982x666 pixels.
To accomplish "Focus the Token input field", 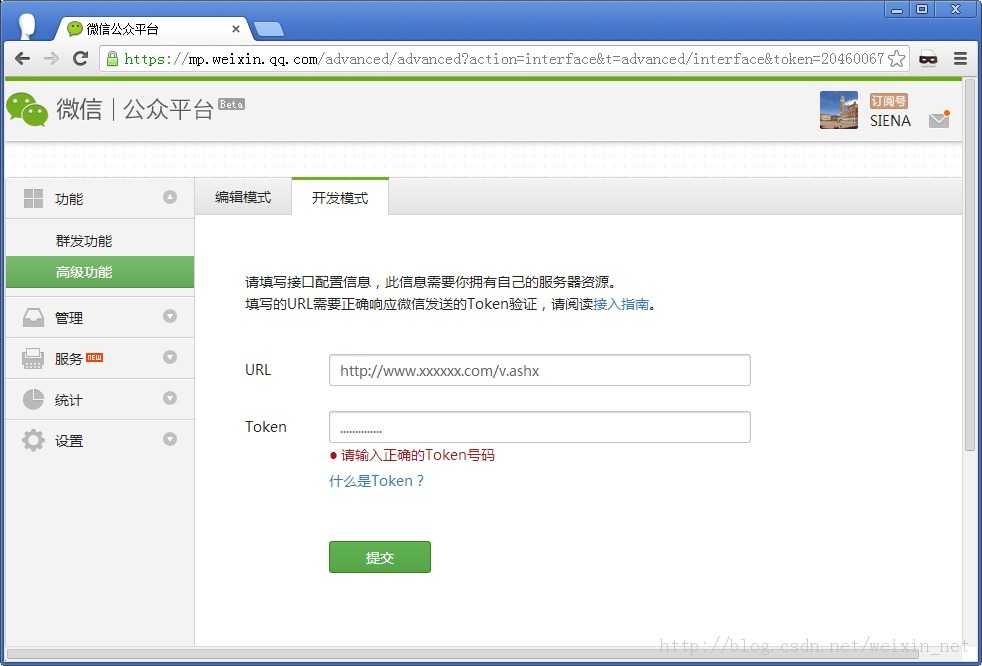I will pyautogui.click(x=539, y=427).
